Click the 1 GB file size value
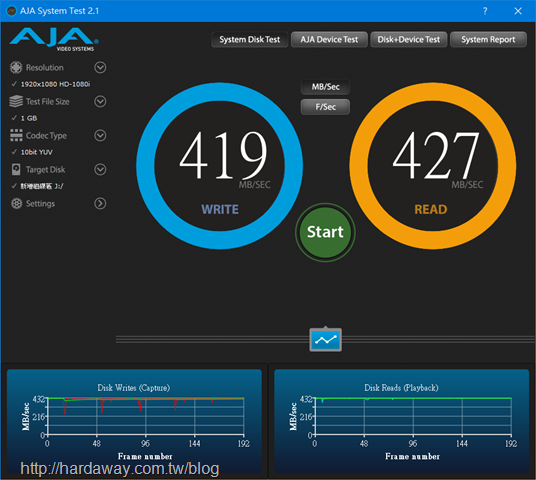Screen dimensions: 536x480 coord(29,118)
